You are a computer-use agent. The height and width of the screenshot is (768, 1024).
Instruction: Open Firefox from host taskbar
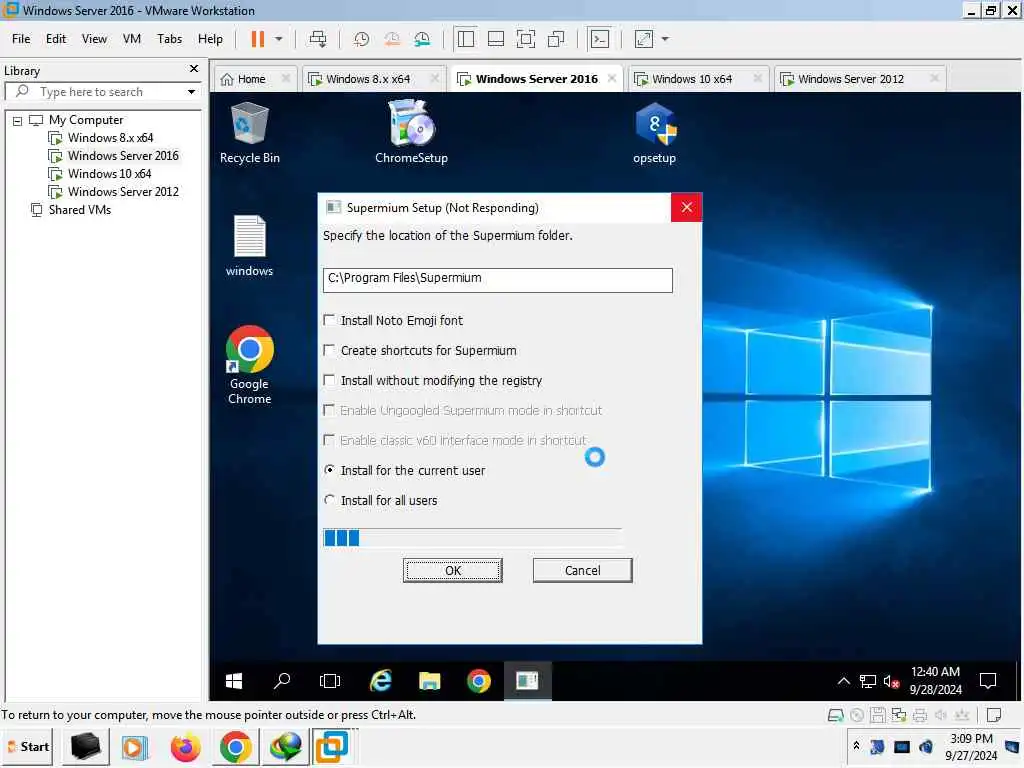(185, 747)
